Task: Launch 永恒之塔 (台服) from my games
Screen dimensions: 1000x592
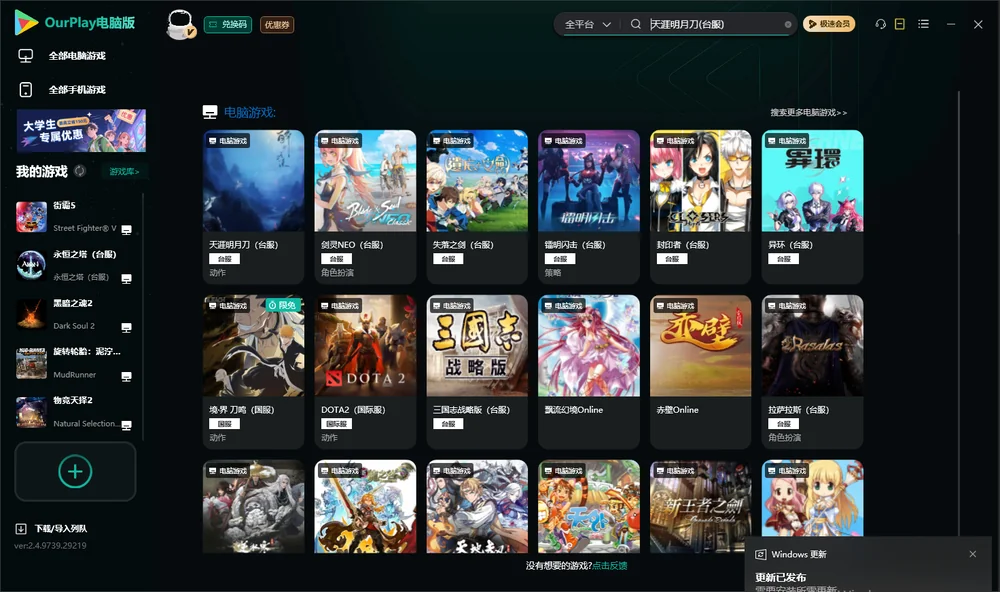Action: point(74,265)
